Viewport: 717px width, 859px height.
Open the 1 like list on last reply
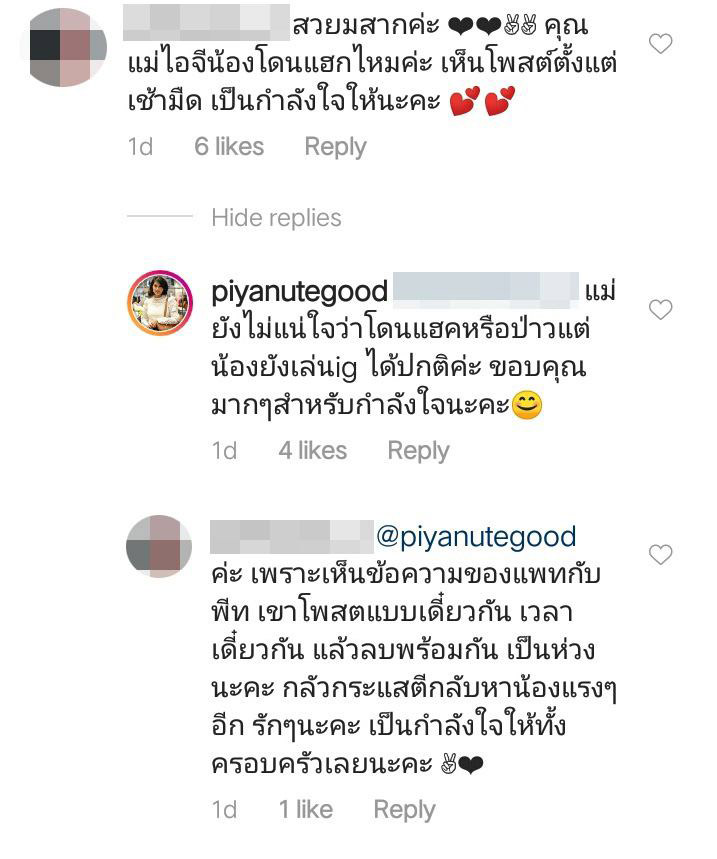pos(306,809)
